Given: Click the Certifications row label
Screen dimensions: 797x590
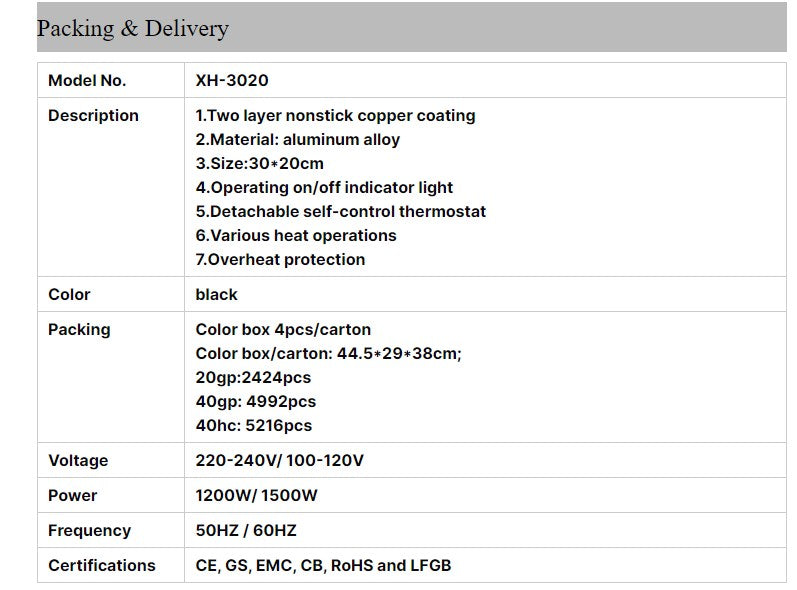Looking at the screenshot, I should (x=102, y=566).
